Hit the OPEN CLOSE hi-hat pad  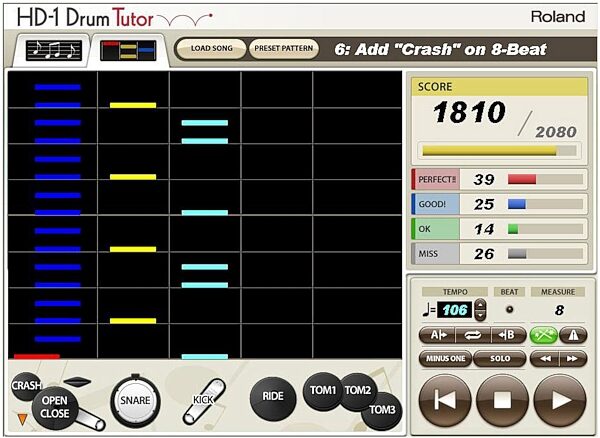point(55,407)
